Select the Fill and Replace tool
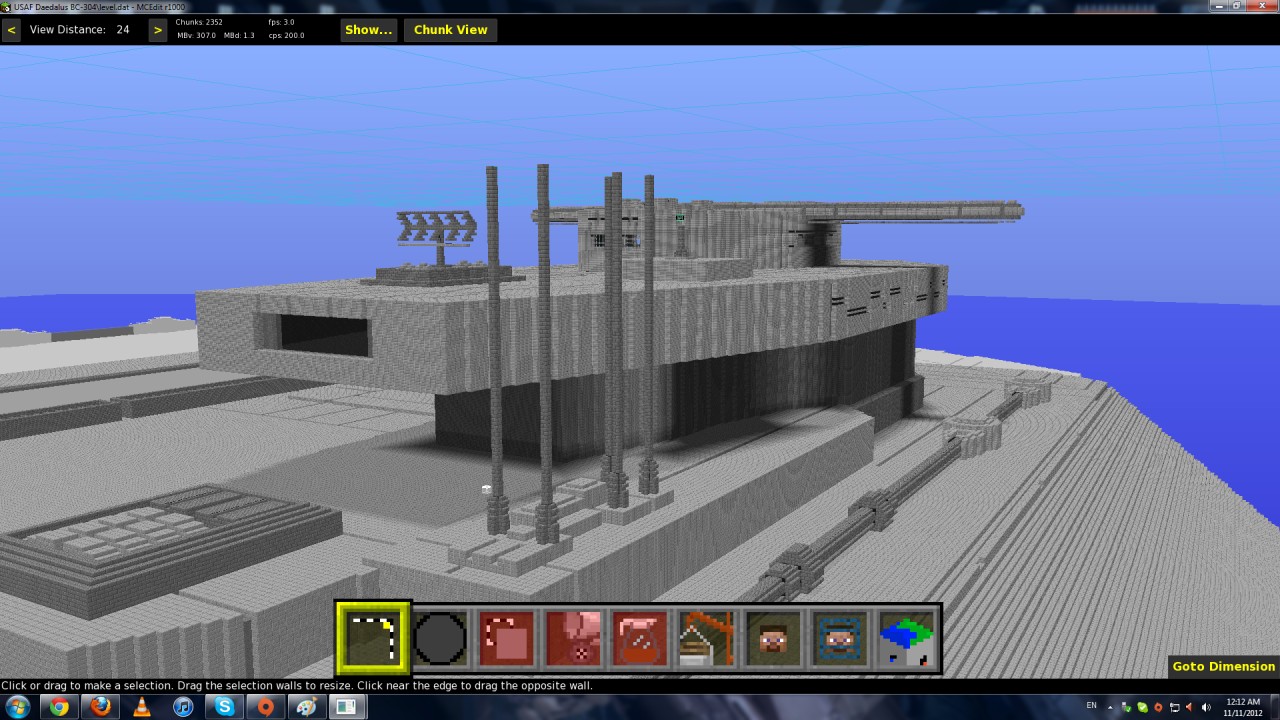This screenshot has height=720, width=1280. 572,637
